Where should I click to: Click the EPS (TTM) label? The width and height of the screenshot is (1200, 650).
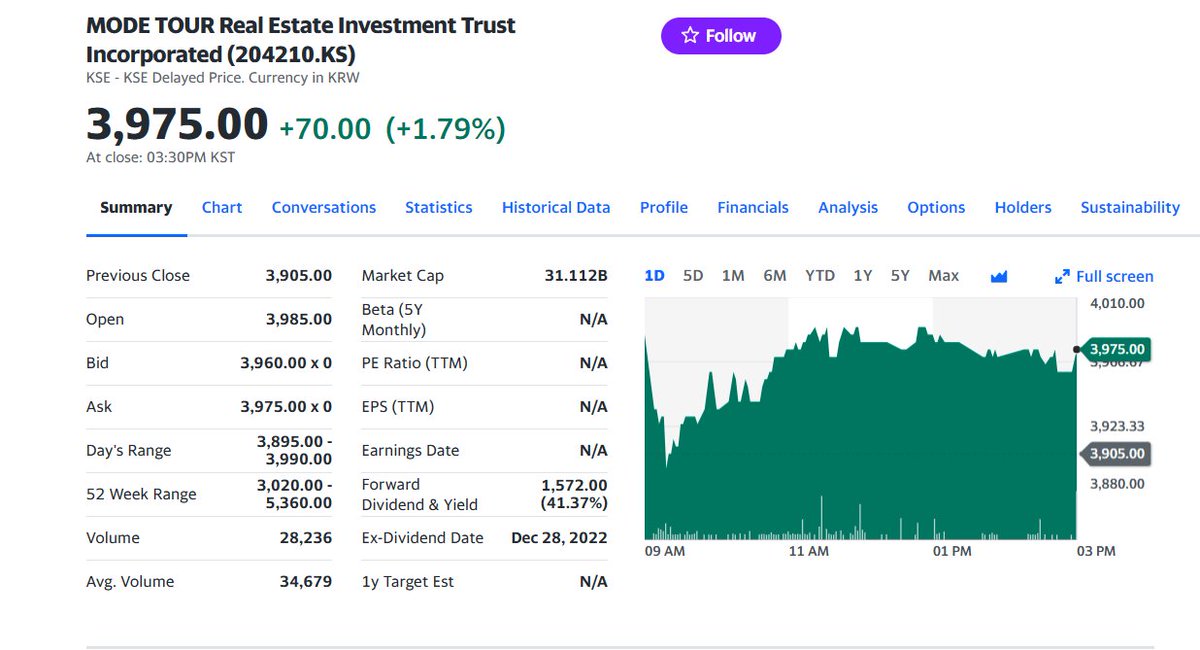point(398,407)
